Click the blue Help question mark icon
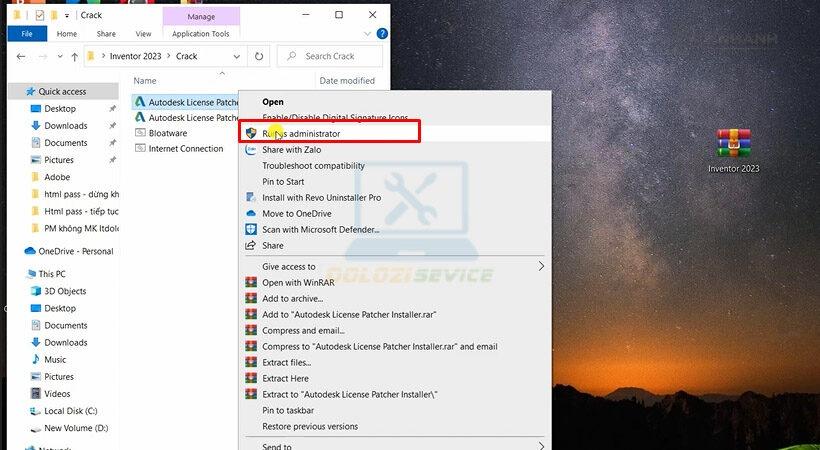The height and width of the screenshot is (450, 820). pyautogui.click(x=383, y=34)
